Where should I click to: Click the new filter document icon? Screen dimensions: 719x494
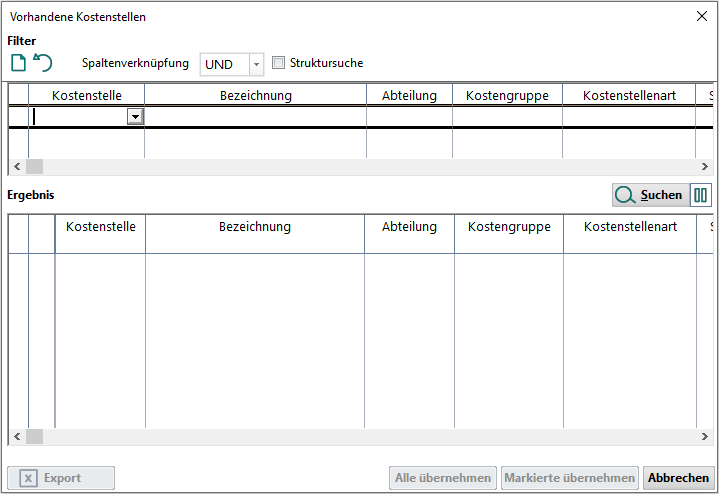pyautogui.click(x=18, y=63)
